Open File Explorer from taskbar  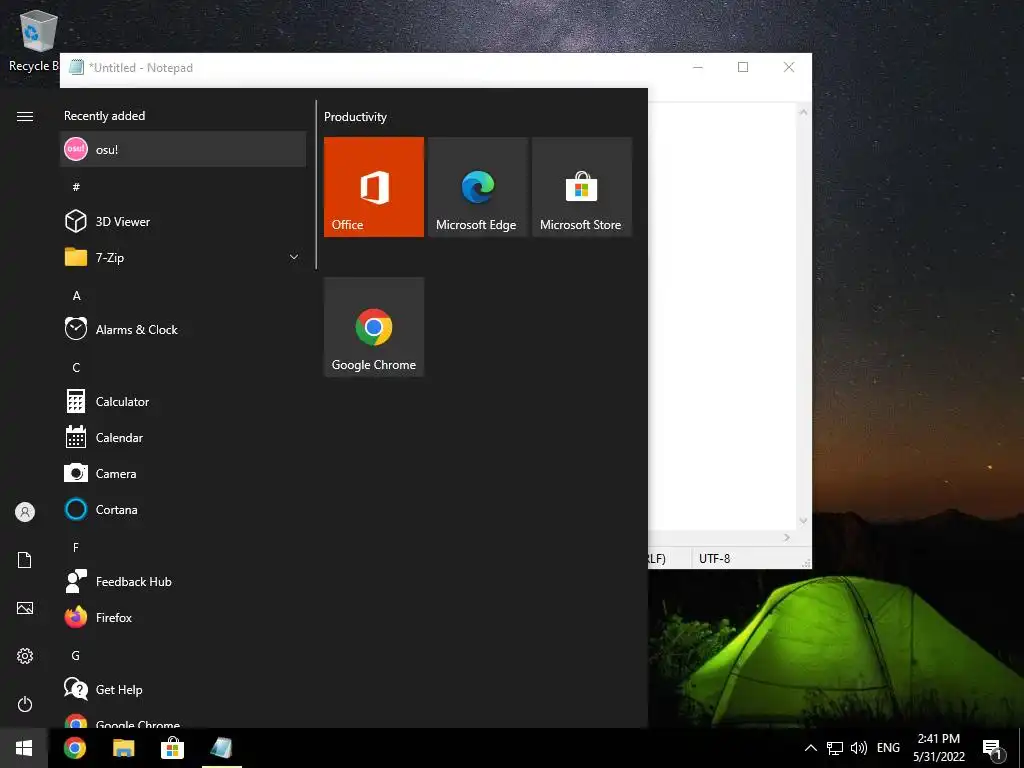click(123, 748)
